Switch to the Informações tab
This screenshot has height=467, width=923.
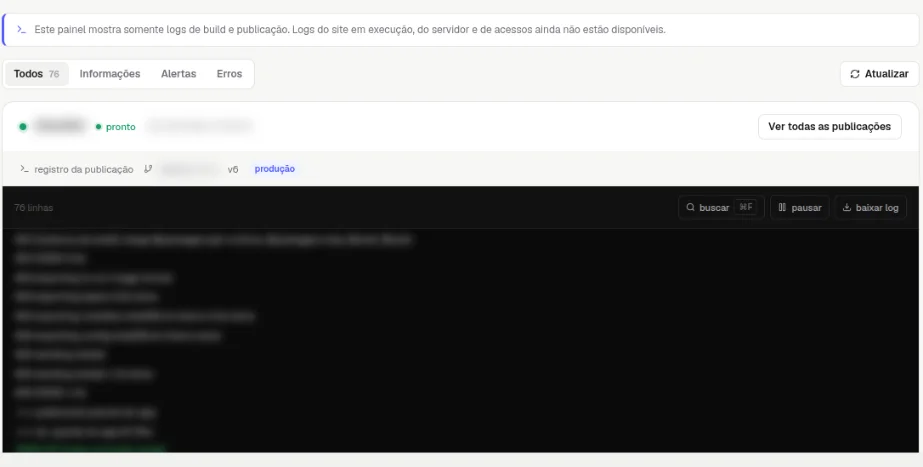[x=110, y=74]
